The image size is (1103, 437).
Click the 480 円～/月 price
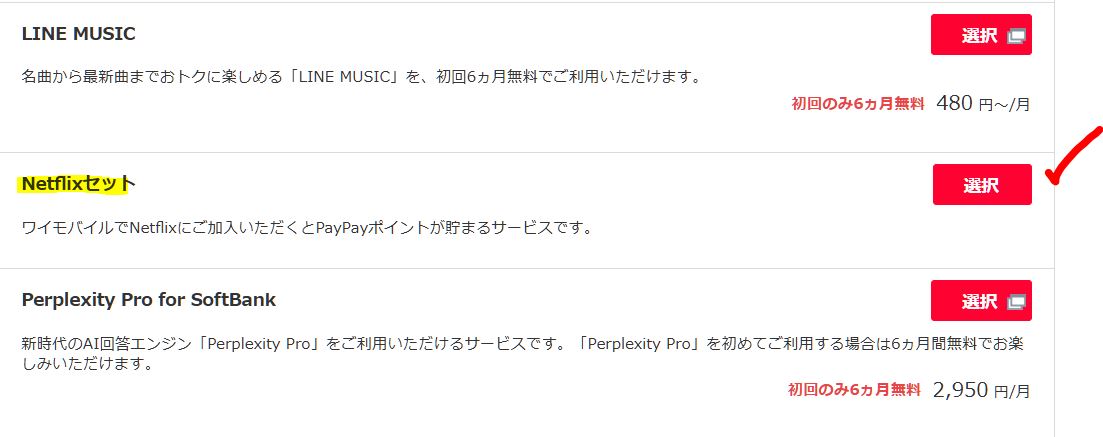(x=983, y=103)
